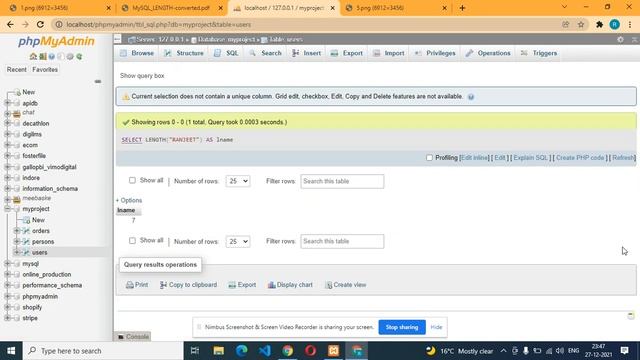
Task: Click Windows search box in taskbar
Action: click(x=103, y=351)
